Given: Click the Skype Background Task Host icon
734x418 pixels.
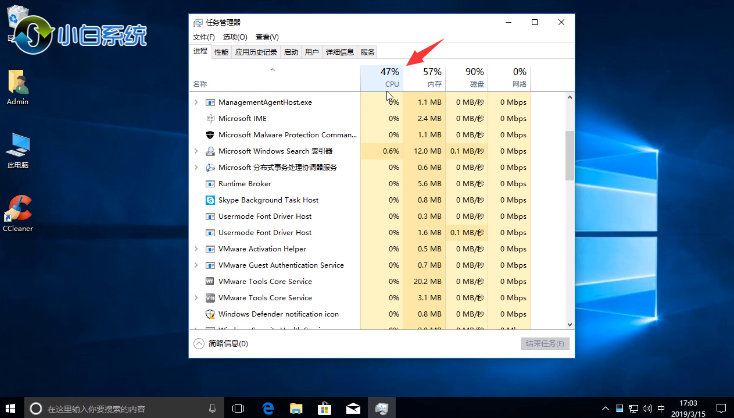Looking at the screenshot, I should point(210,200).
